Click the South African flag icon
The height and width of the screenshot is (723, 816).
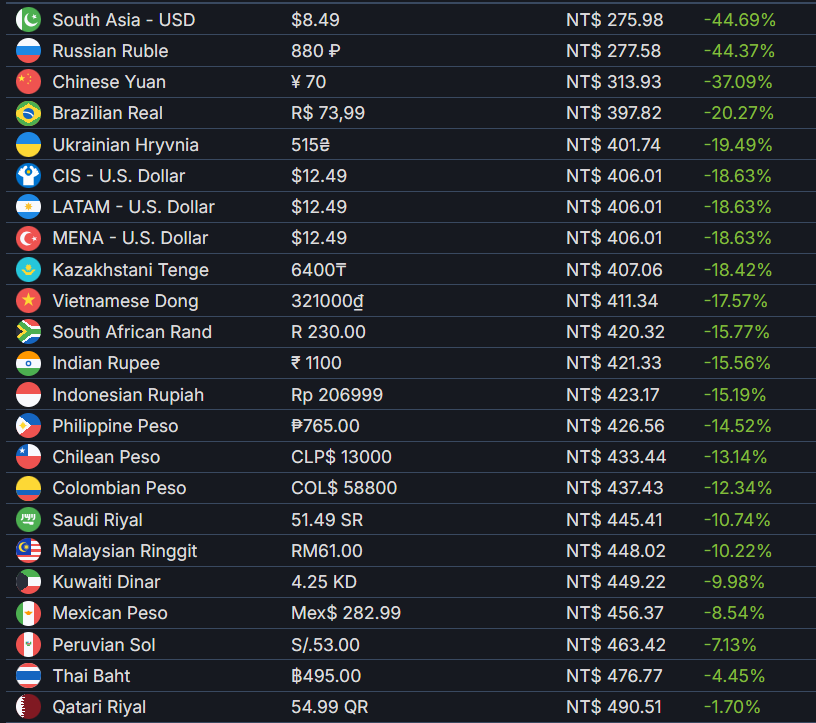point(28,332)
